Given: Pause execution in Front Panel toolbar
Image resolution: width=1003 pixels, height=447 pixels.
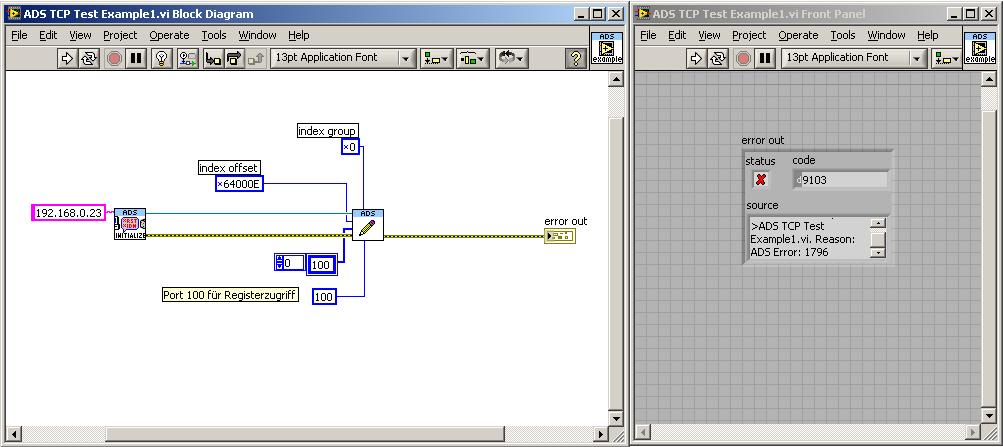Looking at the screenshot, I should point(764,59).
